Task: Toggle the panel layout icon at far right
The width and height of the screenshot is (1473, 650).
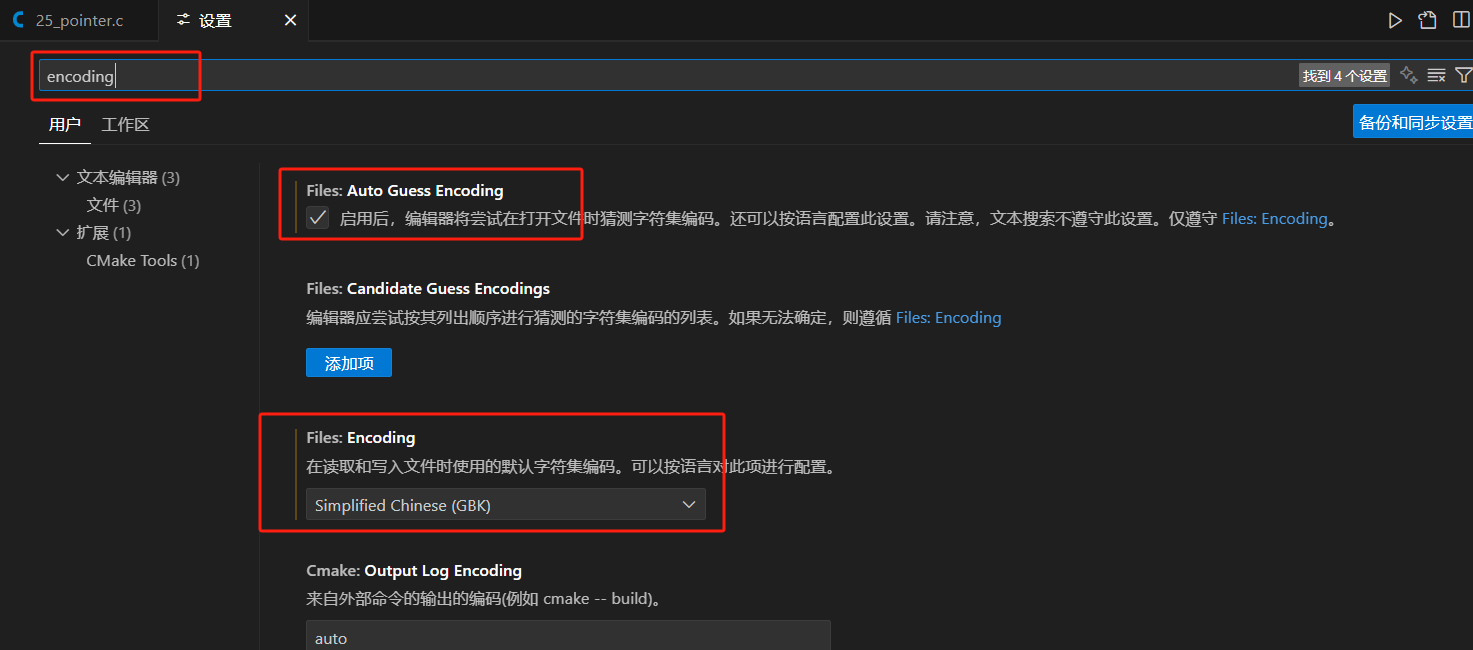Action: point(1462,19)
